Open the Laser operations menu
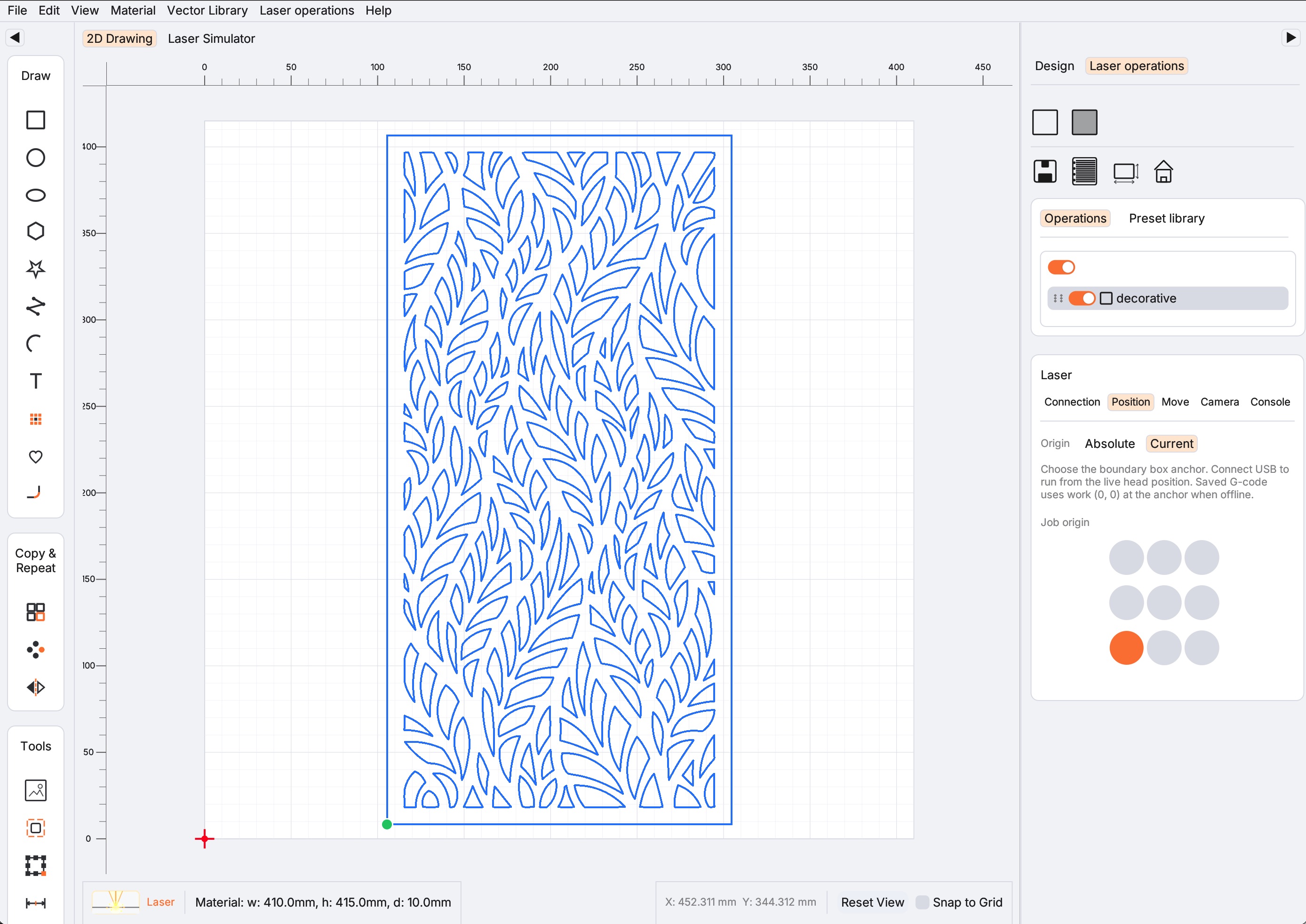The image size is (1306, 924). click(x=307, y=10)
